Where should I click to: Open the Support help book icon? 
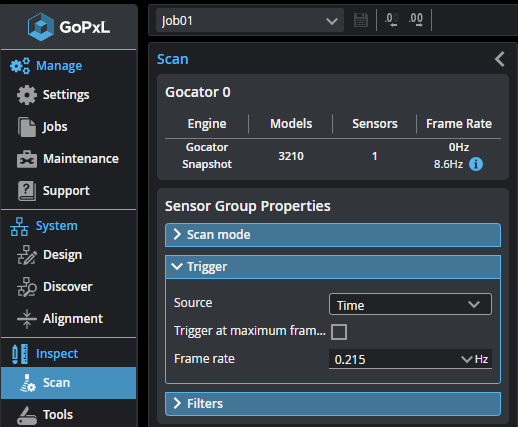[27, 191]
